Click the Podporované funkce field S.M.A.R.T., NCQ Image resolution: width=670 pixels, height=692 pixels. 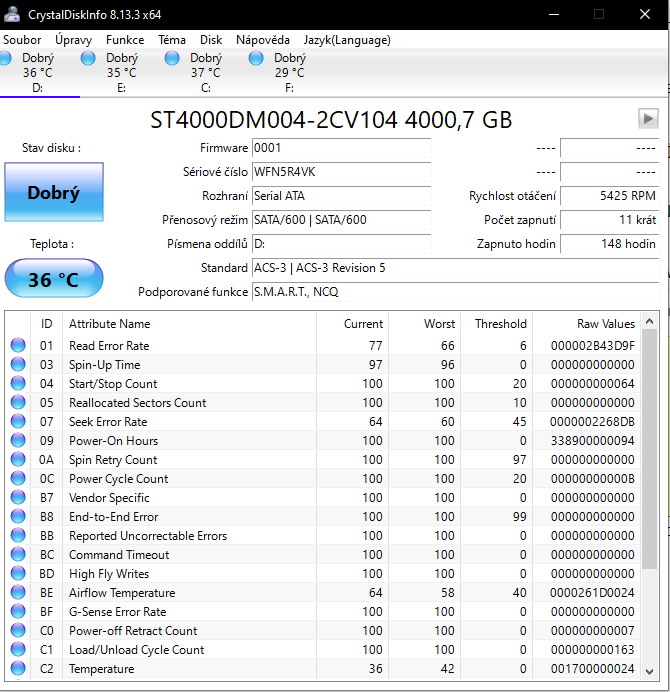pyautogui.click(x=455, y=291)
